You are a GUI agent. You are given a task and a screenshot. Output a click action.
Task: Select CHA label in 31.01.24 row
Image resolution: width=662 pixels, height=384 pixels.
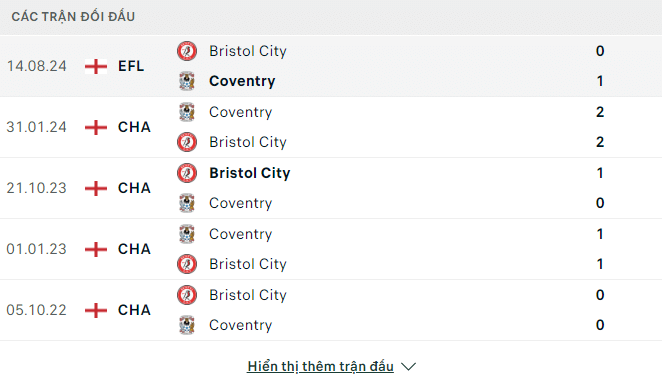pos(134,127)
